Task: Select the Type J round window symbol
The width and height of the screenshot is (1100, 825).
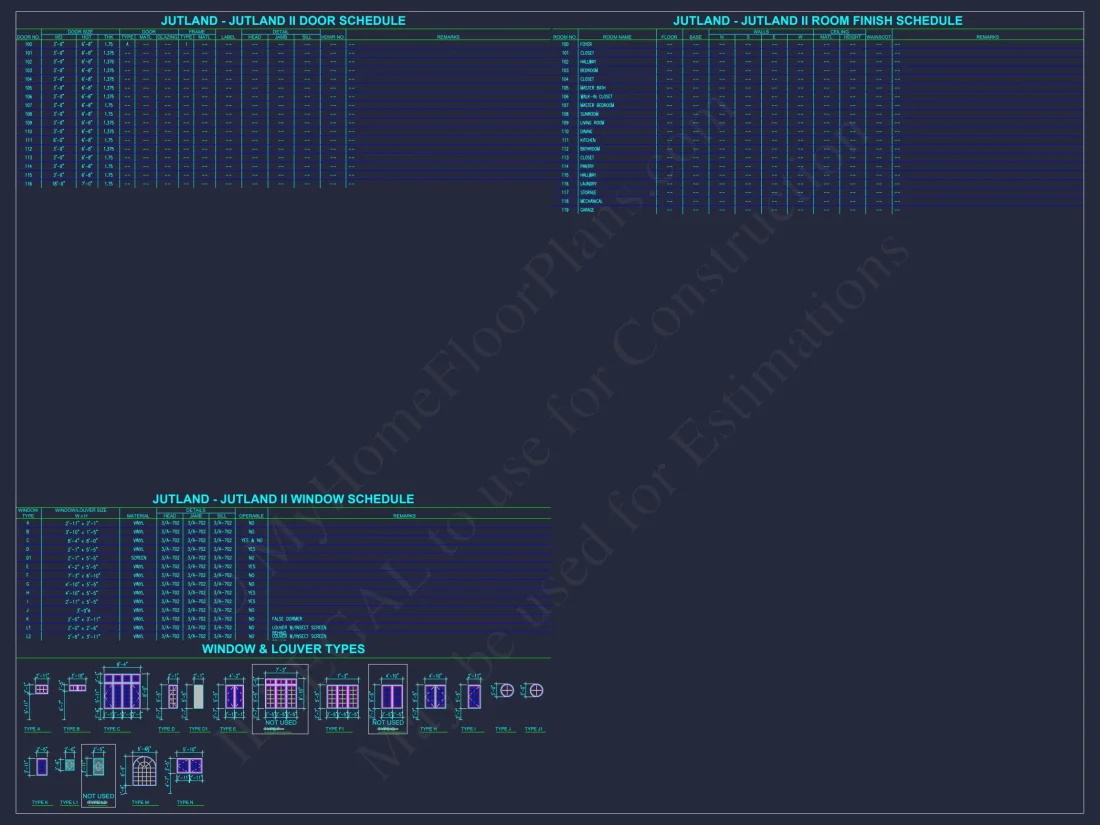Action: (x=506, y=690)
